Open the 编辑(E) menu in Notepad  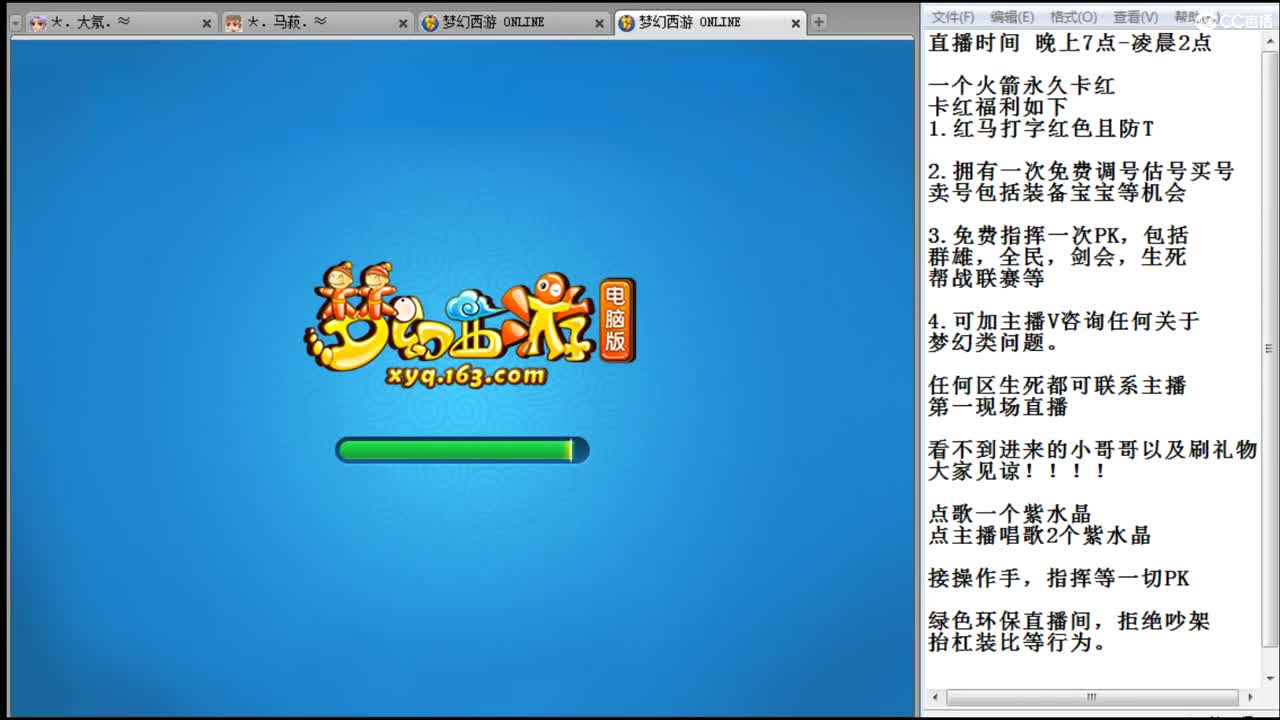pos(1012,17)
